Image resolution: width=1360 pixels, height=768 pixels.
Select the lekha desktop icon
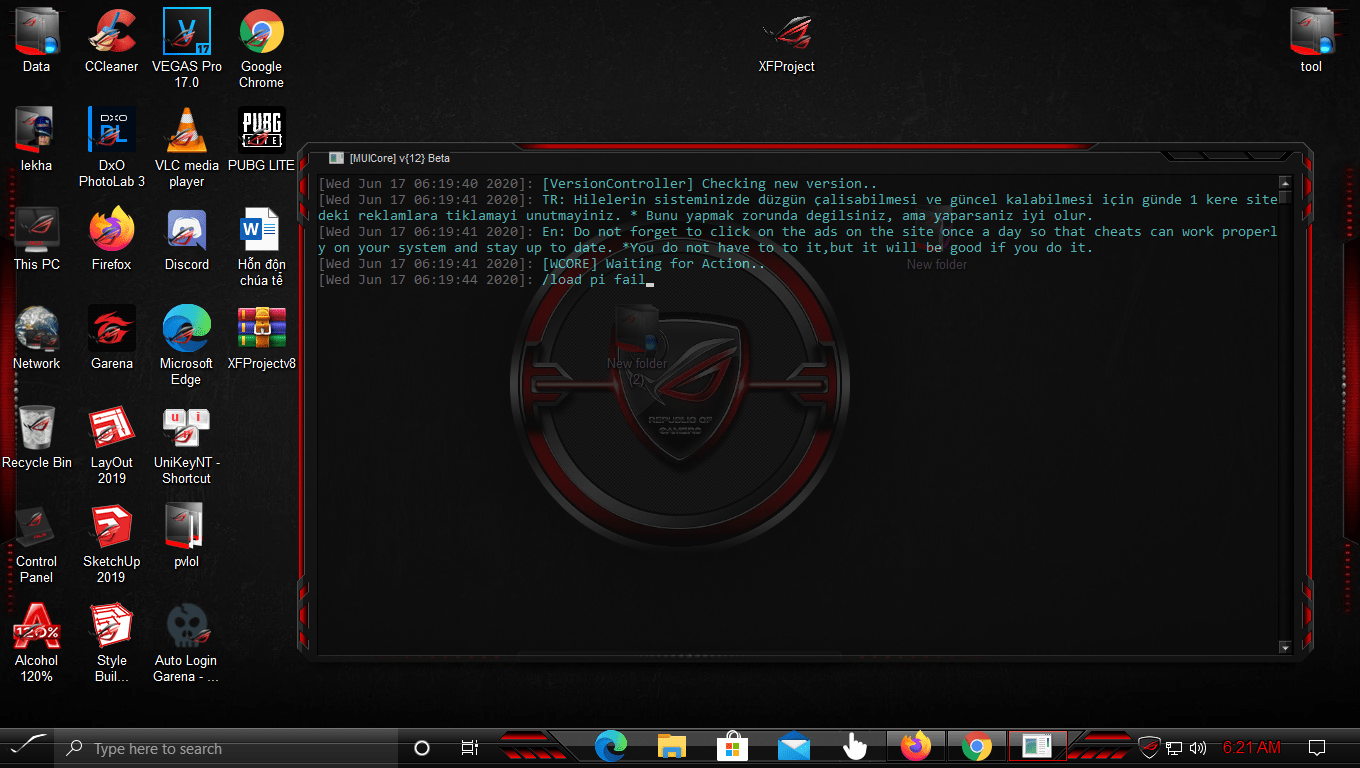click(36, 141)
